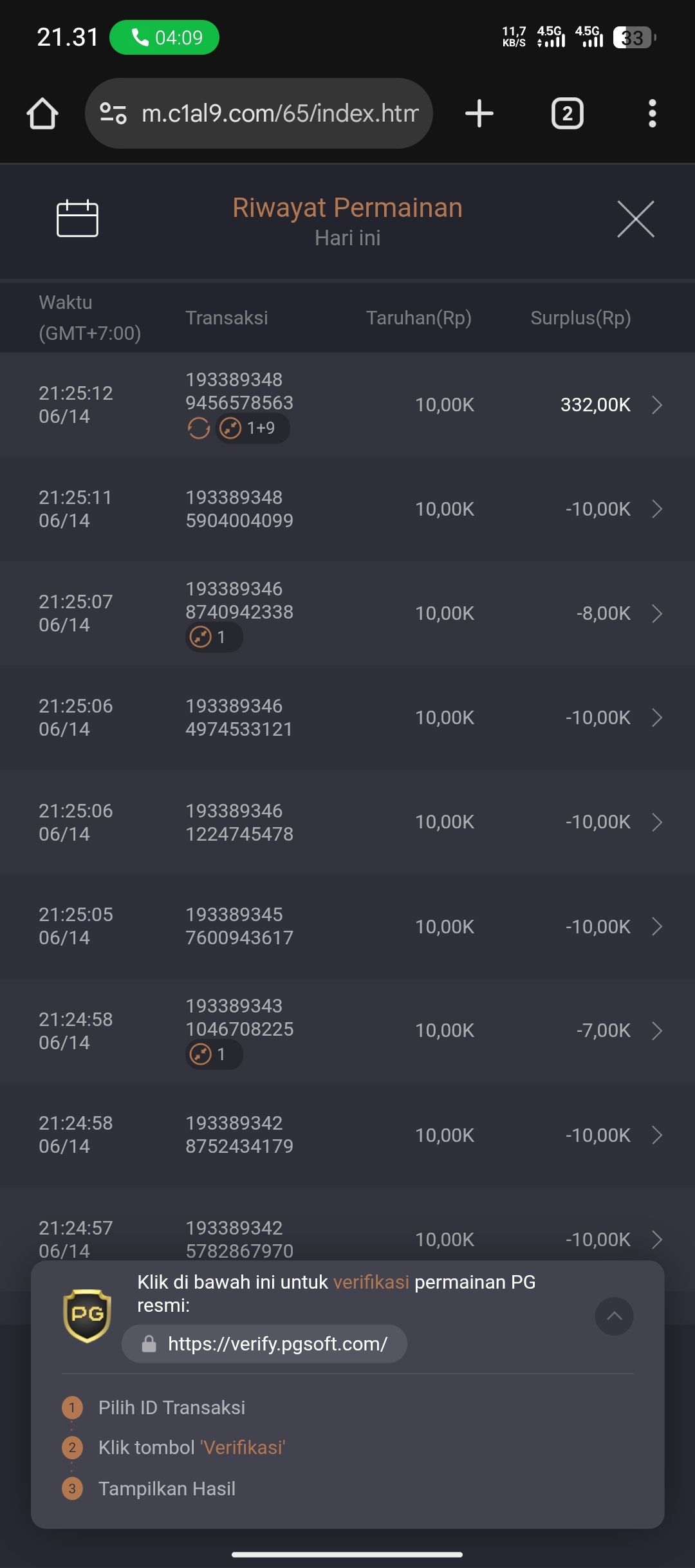Open the tab switcher showing 2 tabs

point(567,113)
